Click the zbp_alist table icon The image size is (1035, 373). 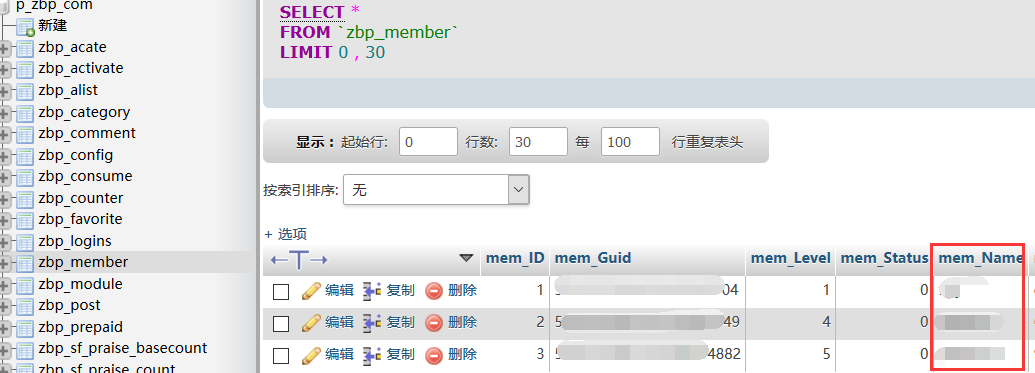(x=24, y=91)
